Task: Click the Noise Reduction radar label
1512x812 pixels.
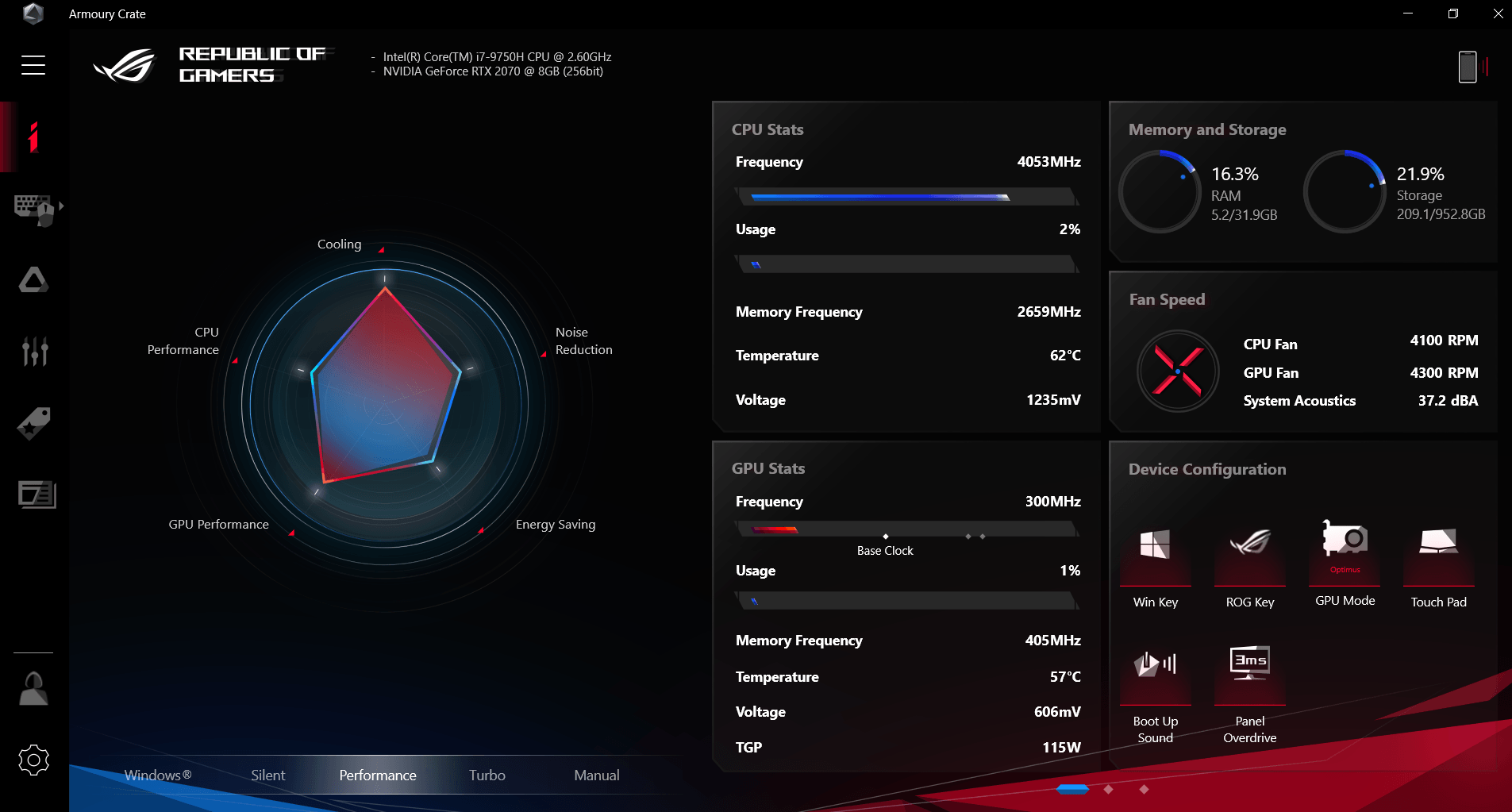Action: pos(583,341)
